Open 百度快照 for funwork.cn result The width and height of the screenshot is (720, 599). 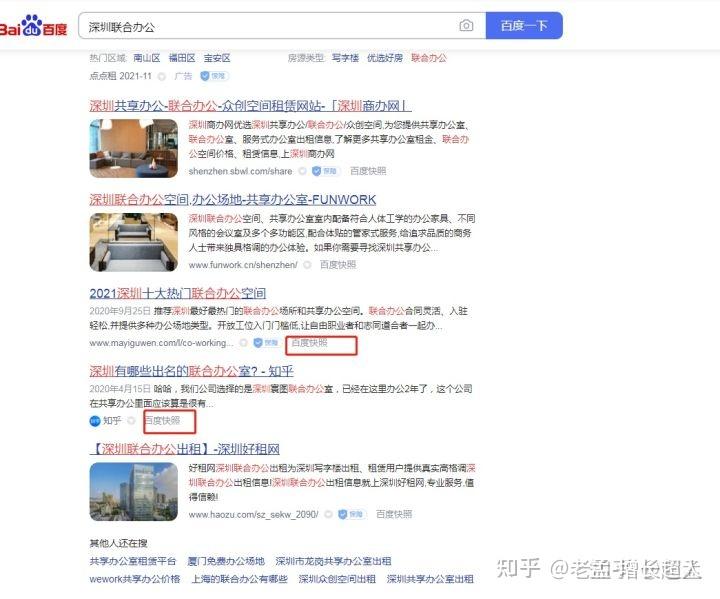click(338, 265)
